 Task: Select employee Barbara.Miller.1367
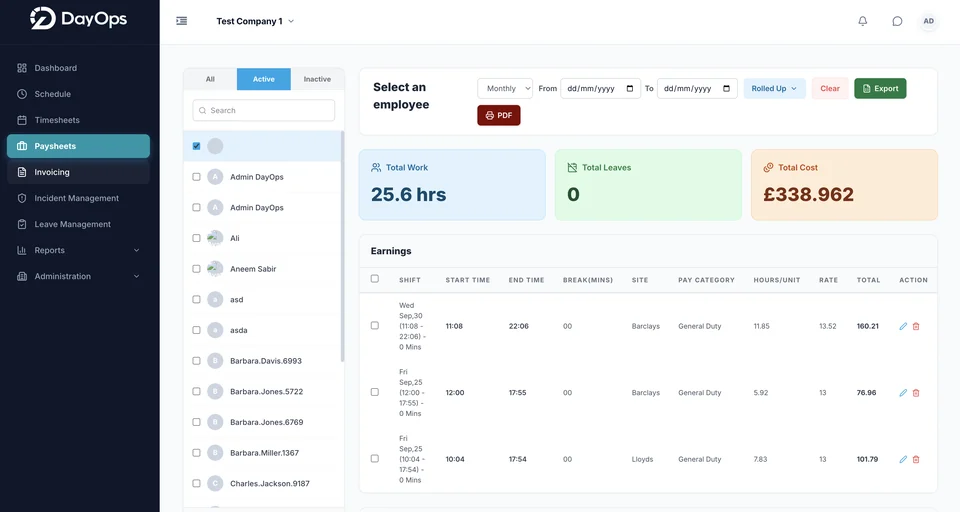click(263, 453)
